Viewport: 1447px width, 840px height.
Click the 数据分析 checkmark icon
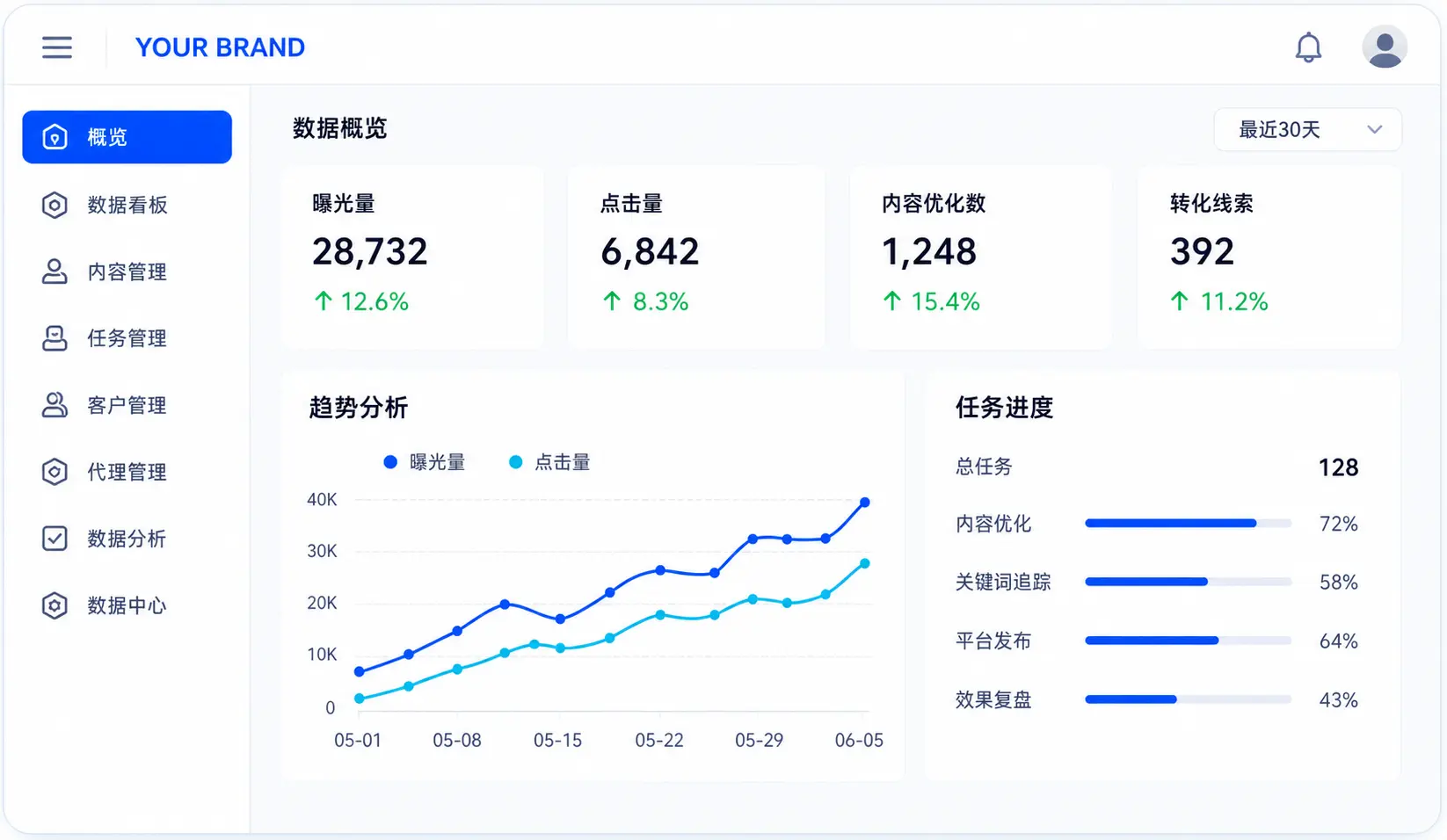pyautogui.click(x=55, y=539)
